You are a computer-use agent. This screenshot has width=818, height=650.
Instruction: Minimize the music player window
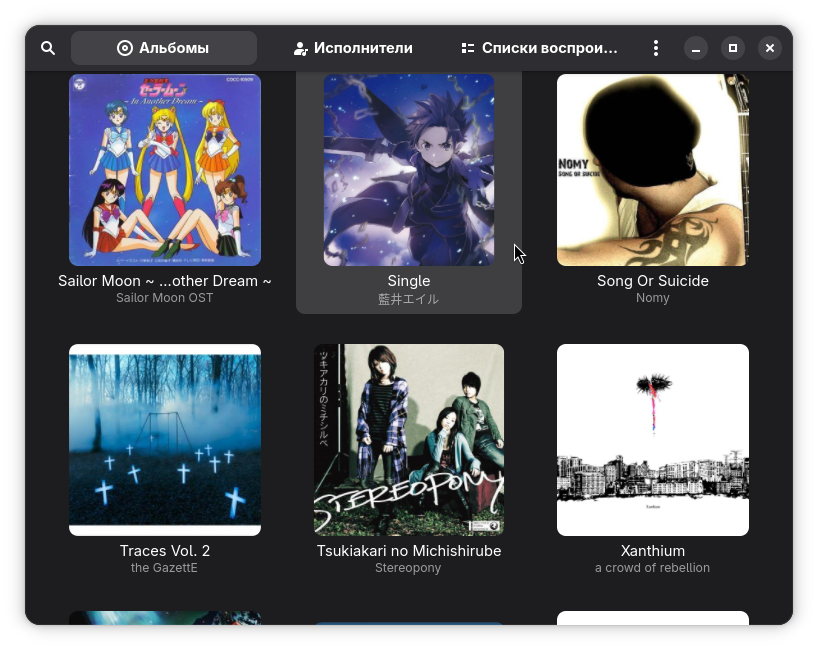[x=696, y=48]
